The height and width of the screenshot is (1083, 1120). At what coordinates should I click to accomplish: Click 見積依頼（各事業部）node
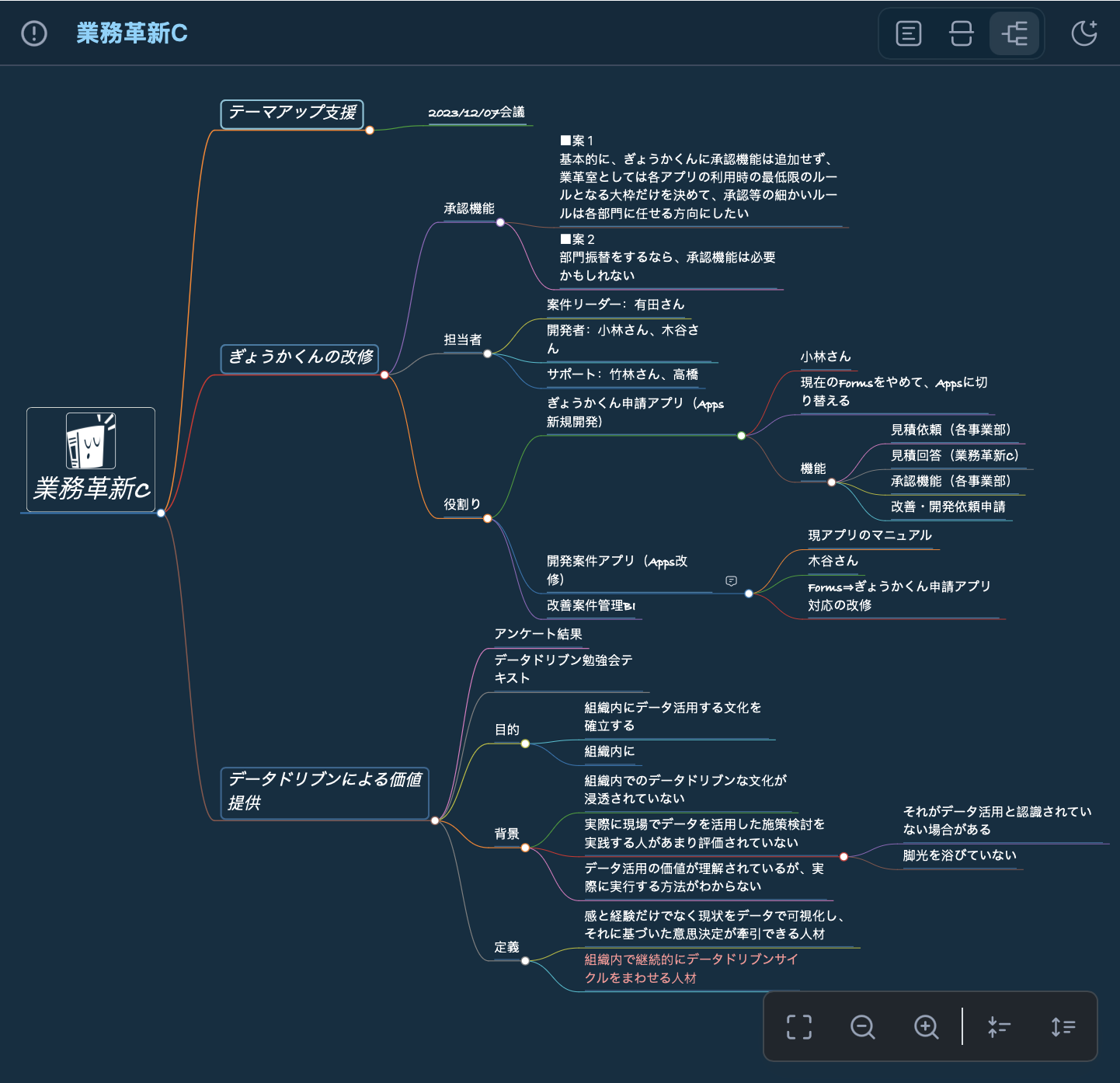point(954,430)
